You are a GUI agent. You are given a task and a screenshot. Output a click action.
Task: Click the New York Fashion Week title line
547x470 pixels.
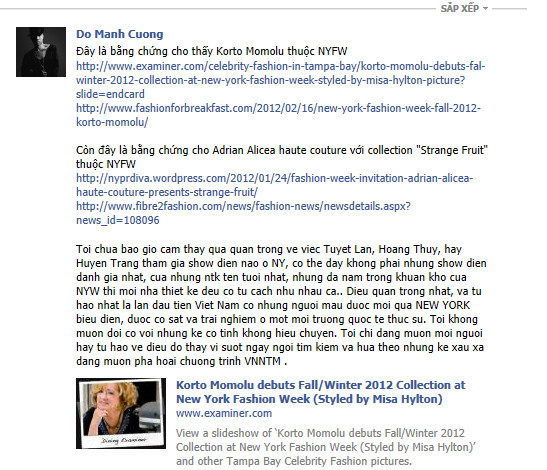309,399
